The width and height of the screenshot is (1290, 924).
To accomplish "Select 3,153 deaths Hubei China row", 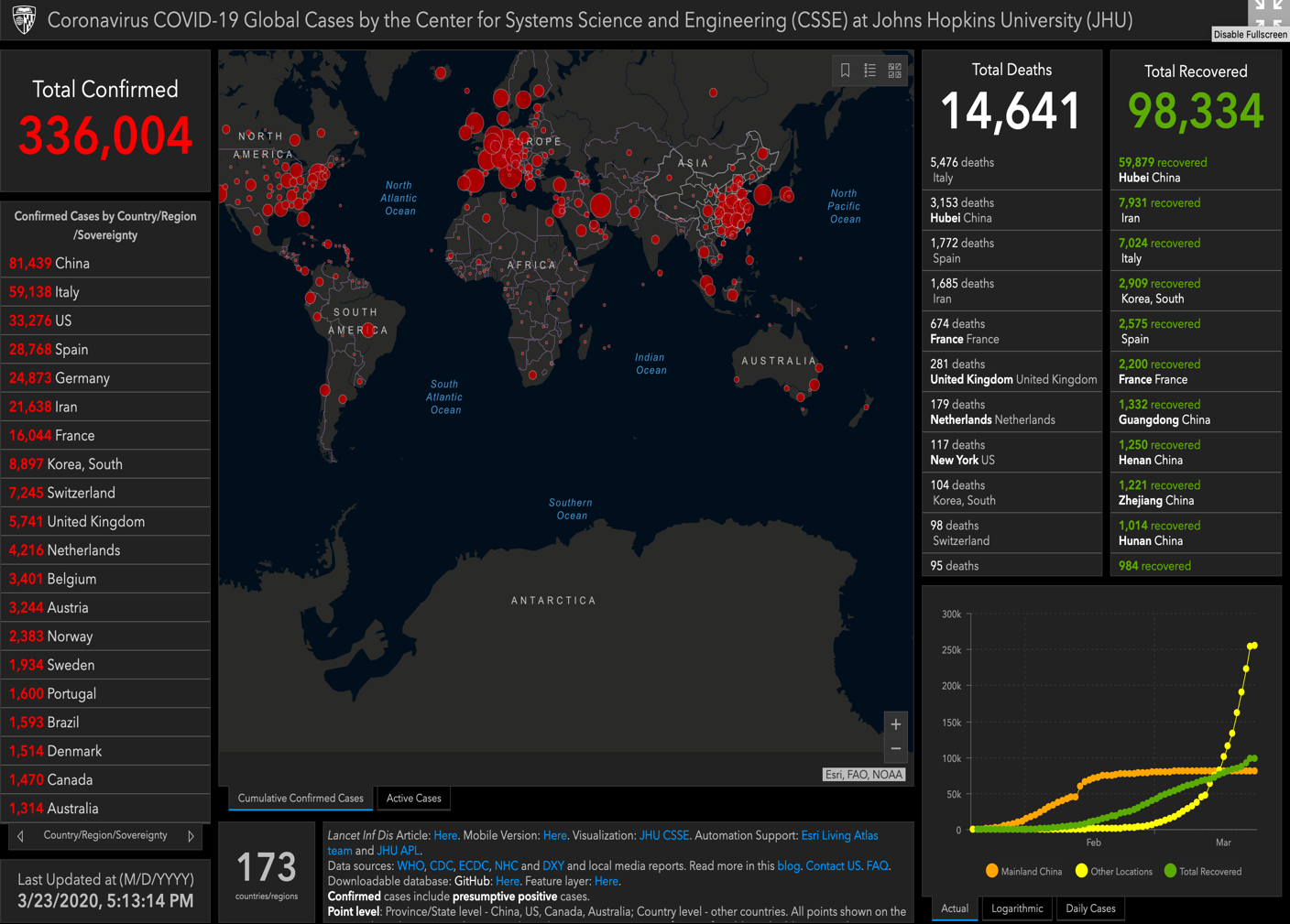I will point(1011,211).
